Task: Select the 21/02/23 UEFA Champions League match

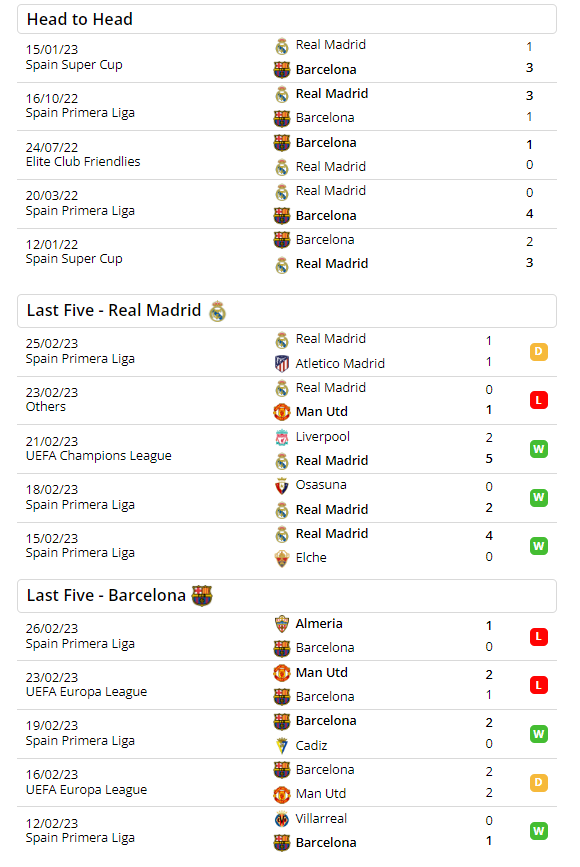Action: 287,449
